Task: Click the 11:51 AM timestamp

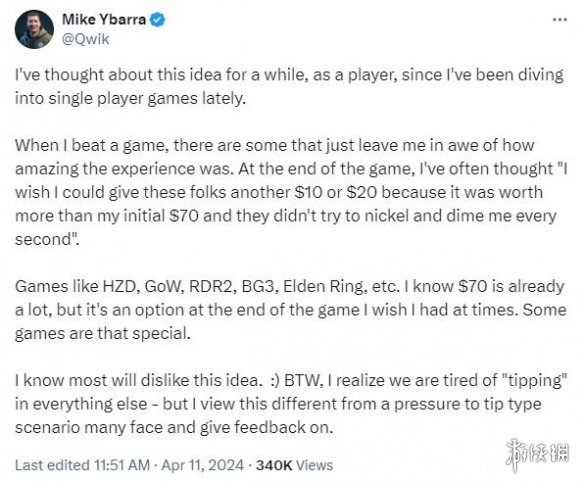Action: point(122,465)
